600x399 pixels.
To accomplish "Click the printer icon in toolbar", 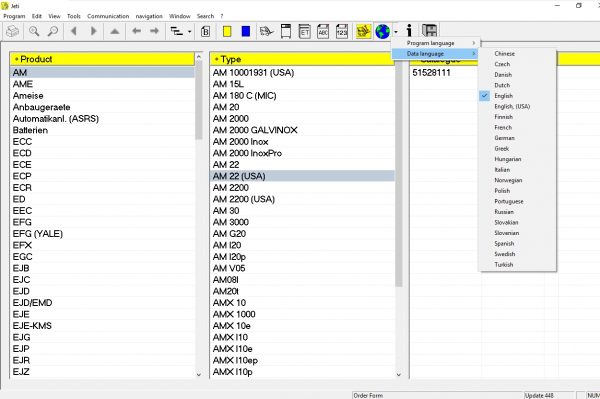I will point(12,31).
